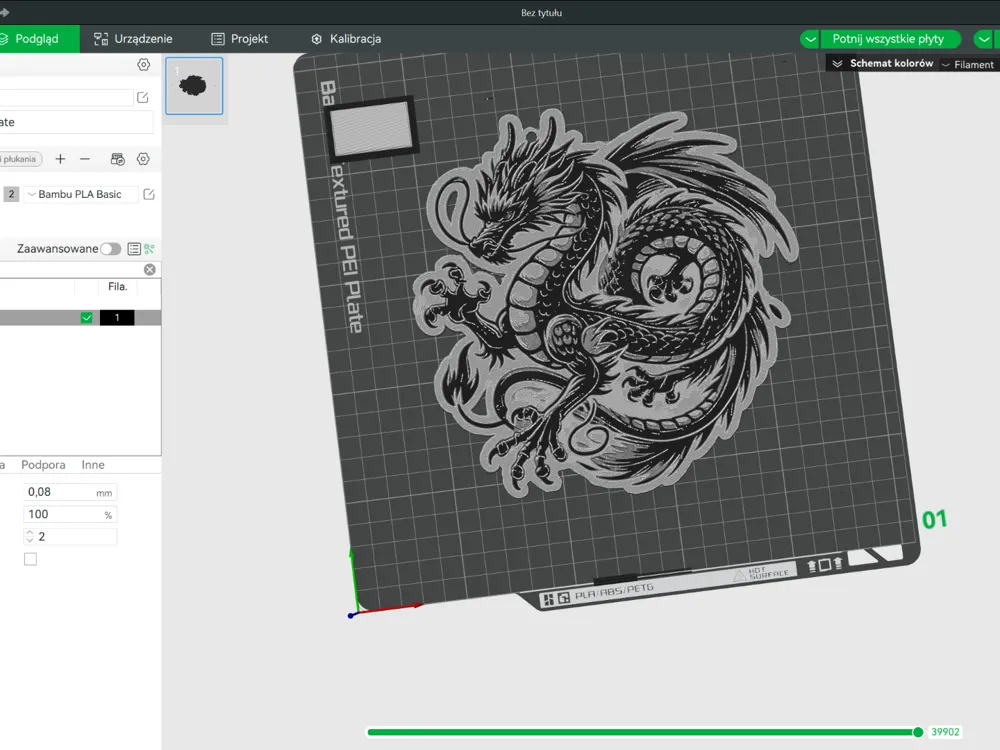Edit the printer preset

click(143, 98)
